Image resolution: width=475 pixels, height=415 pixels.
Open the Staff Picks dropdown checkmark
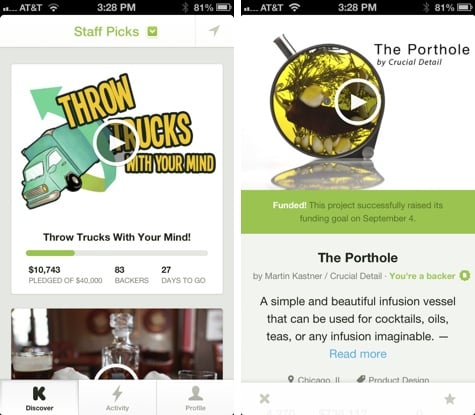(152, 32)
